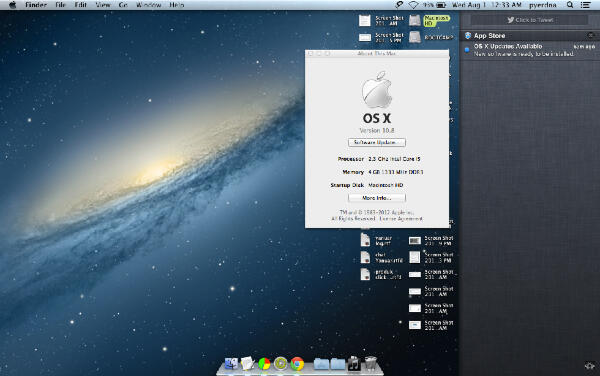Click the Click to Tweet button

530,20
